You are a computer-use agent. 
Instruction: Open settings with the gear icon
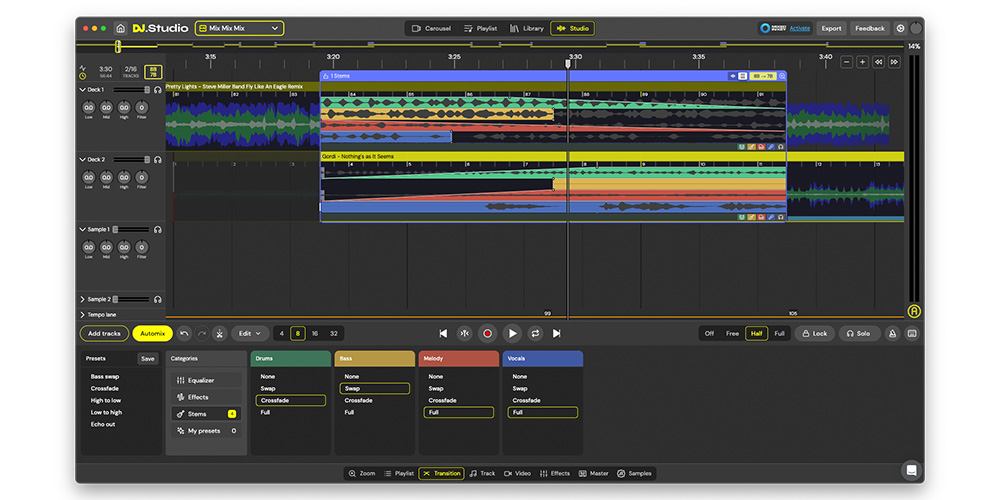[900, 28]
